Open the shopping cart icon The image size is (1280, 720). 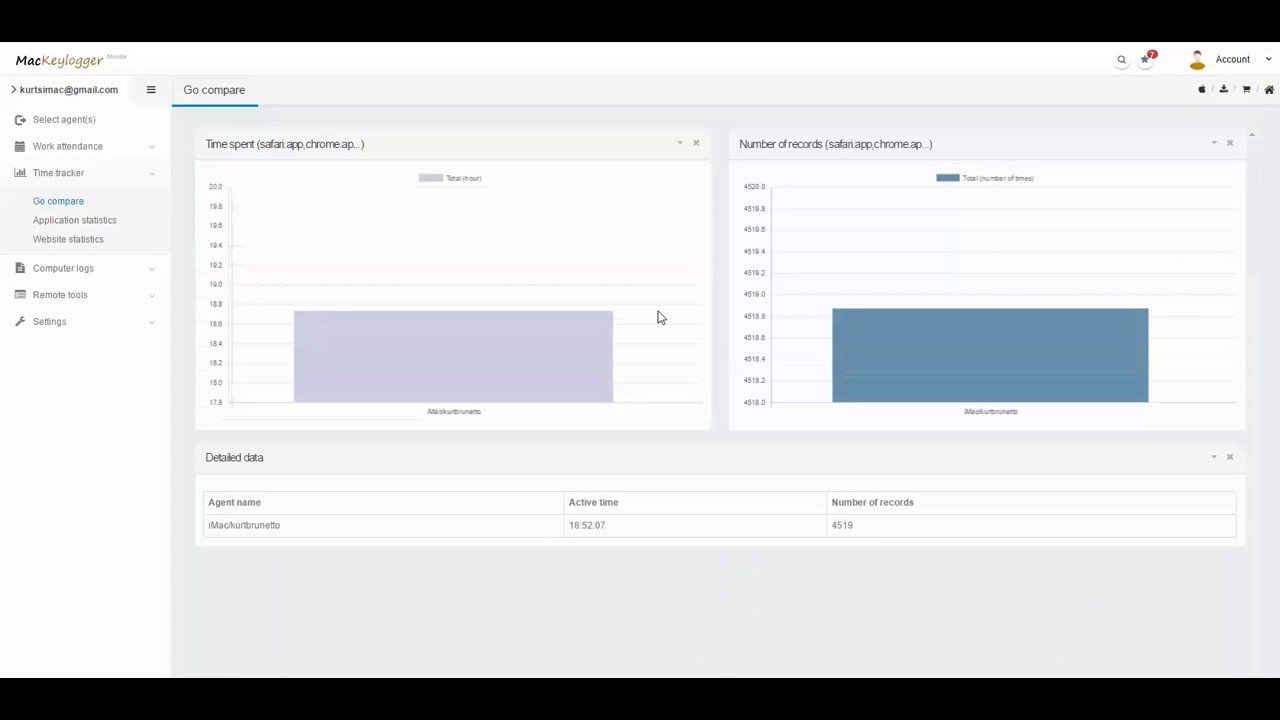[1246, 90]
